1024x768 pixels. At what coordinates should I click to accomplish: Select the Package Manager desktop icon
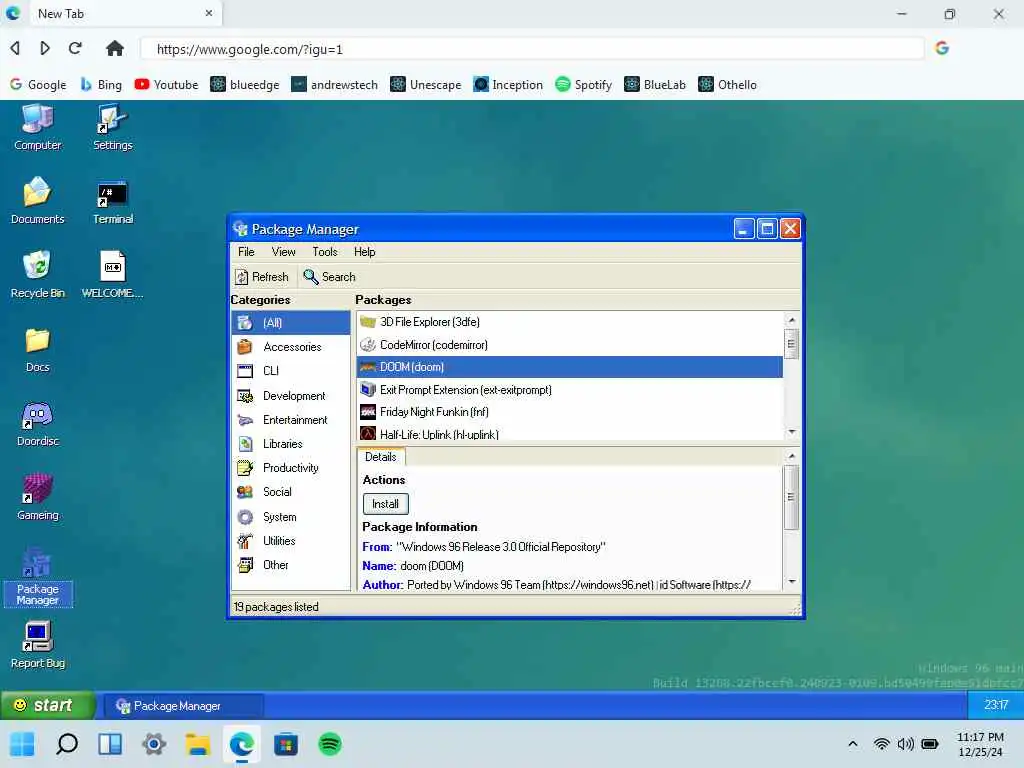pyautogui.click(x=37, y=577)
